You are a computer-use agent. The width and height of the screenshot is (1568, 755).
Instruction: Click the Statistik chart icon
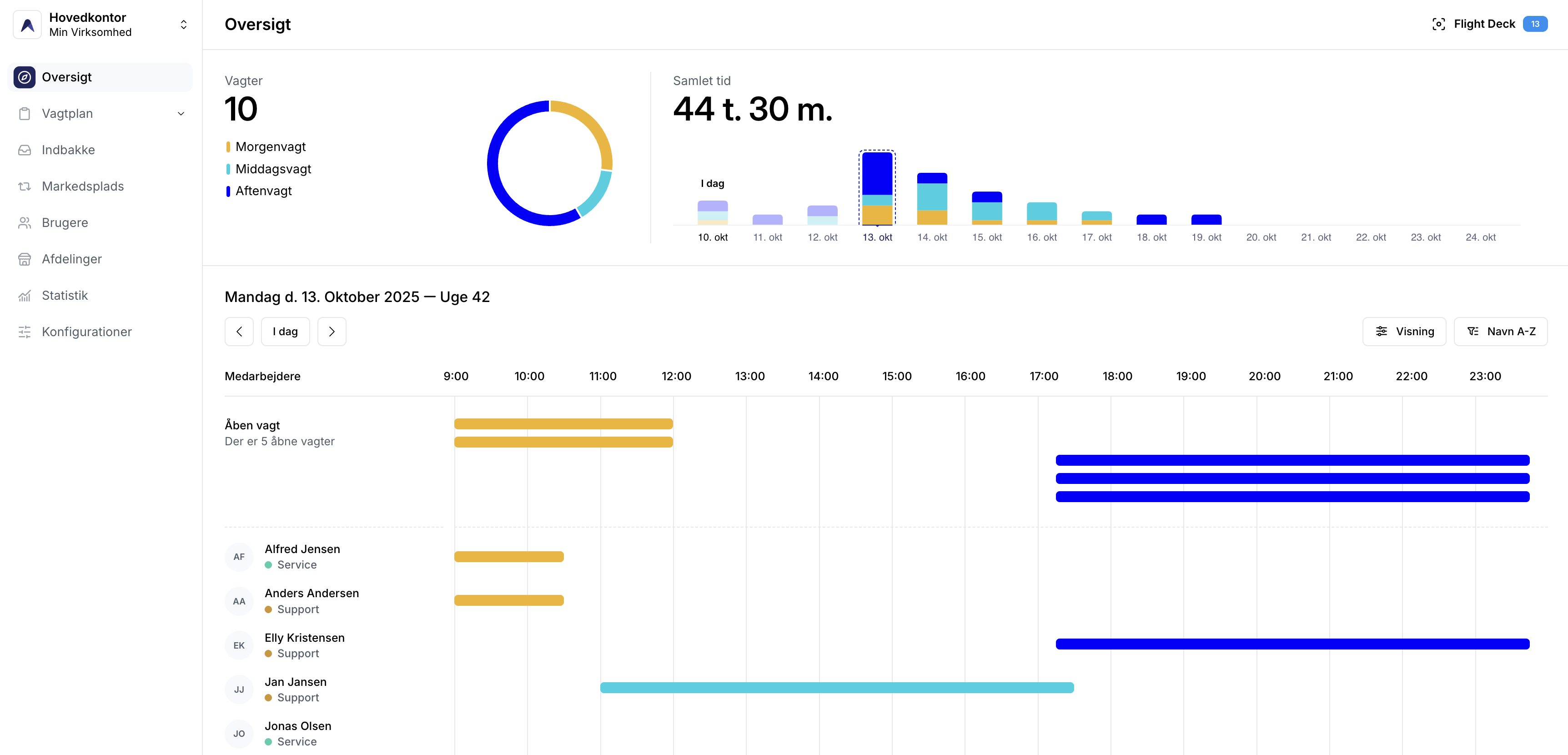25,295
